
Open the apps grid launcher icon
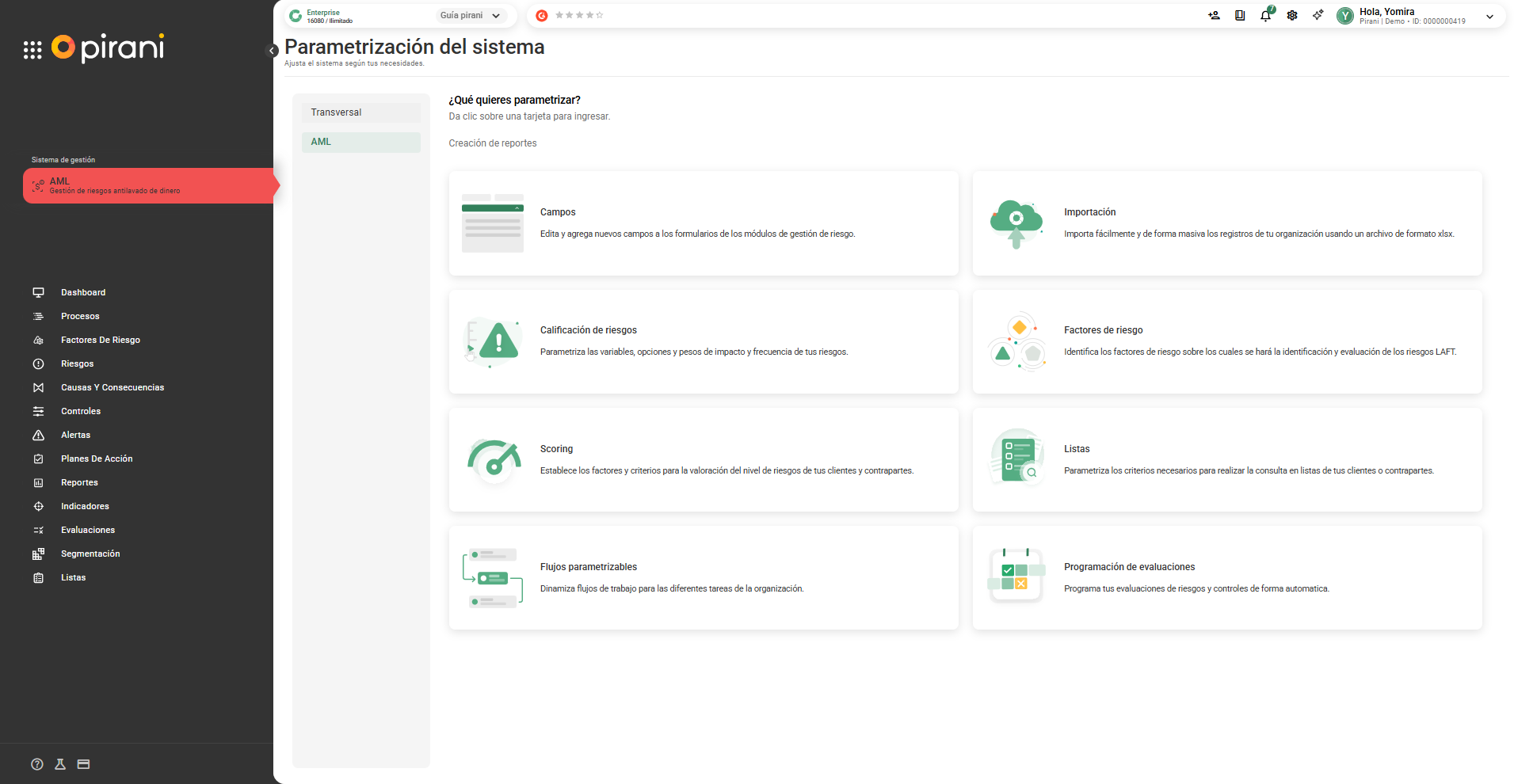pos(32,50)
